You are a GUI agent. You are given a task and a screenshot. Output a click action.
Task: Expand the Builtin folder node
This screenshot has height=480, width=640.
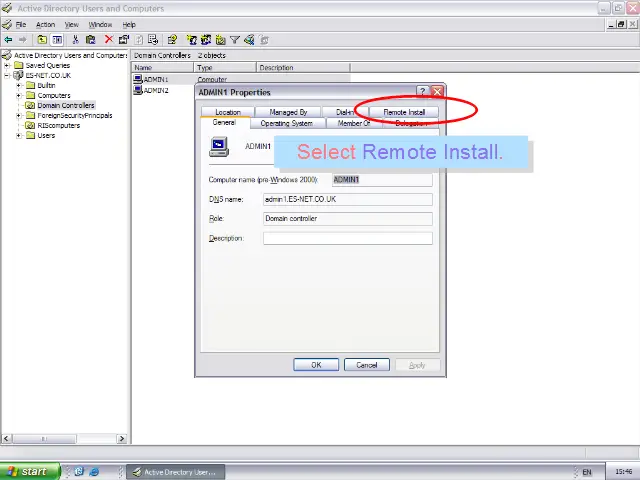coord(18,85)
